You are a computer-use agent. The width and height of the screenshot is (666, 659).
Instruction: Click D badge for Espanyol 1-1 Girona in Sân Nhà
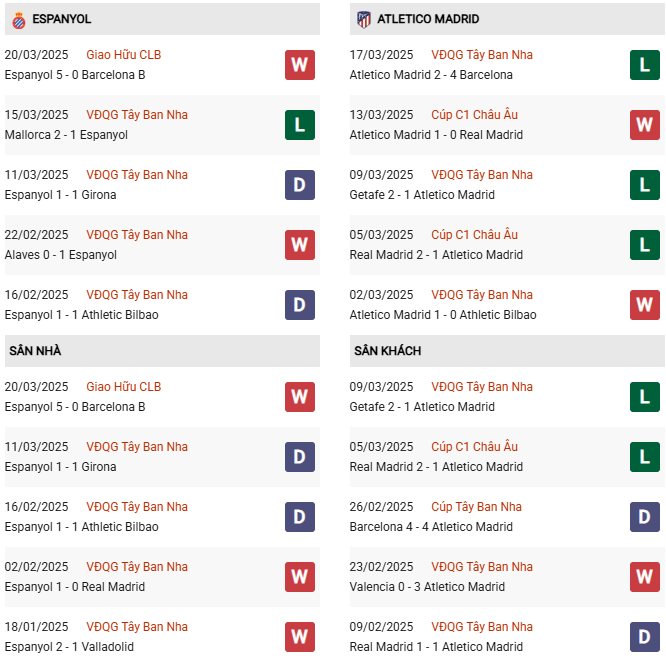[300, 457]
